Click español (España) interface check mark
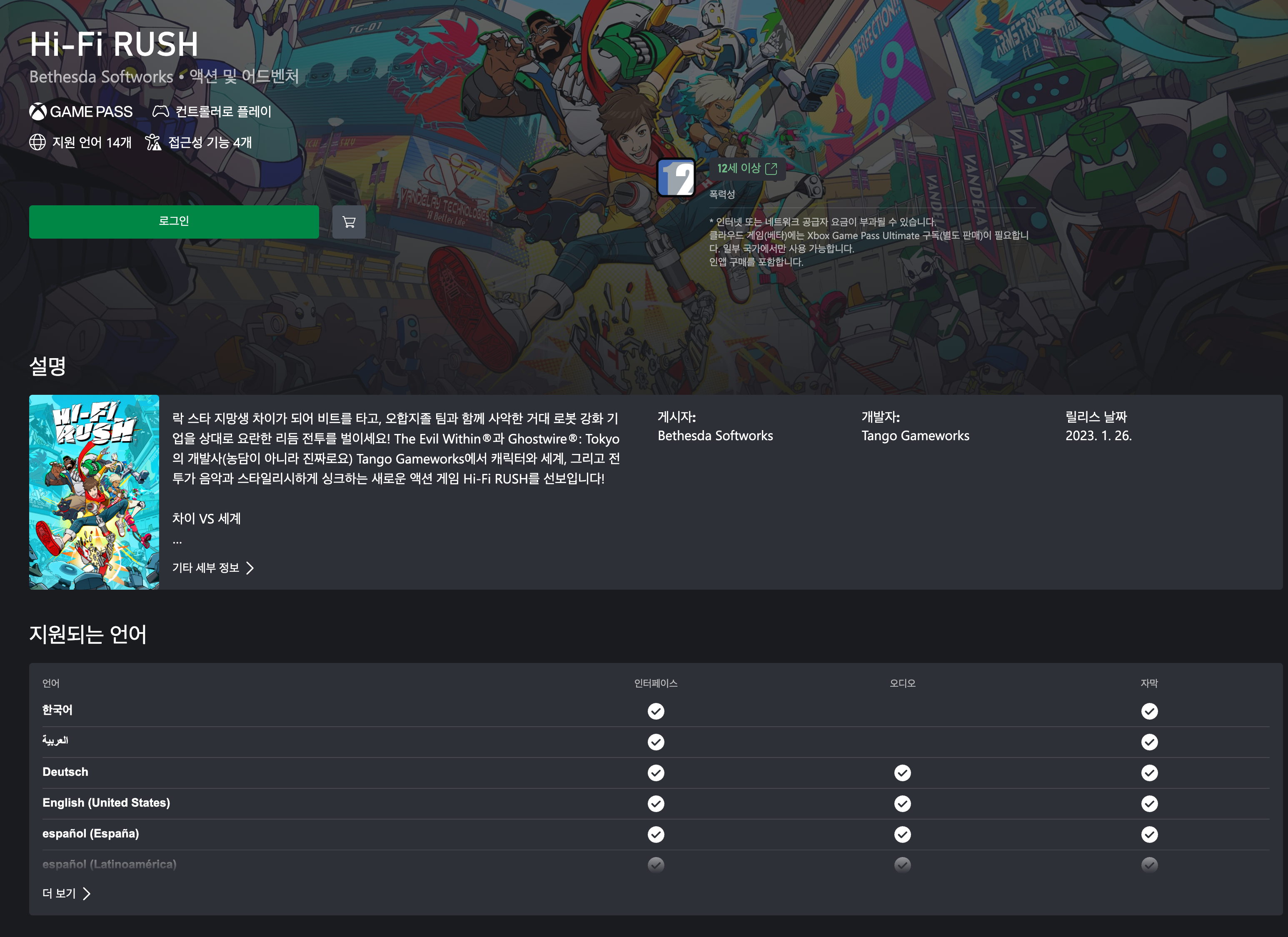The image size is (1288, 937). (x=656, y=834)
